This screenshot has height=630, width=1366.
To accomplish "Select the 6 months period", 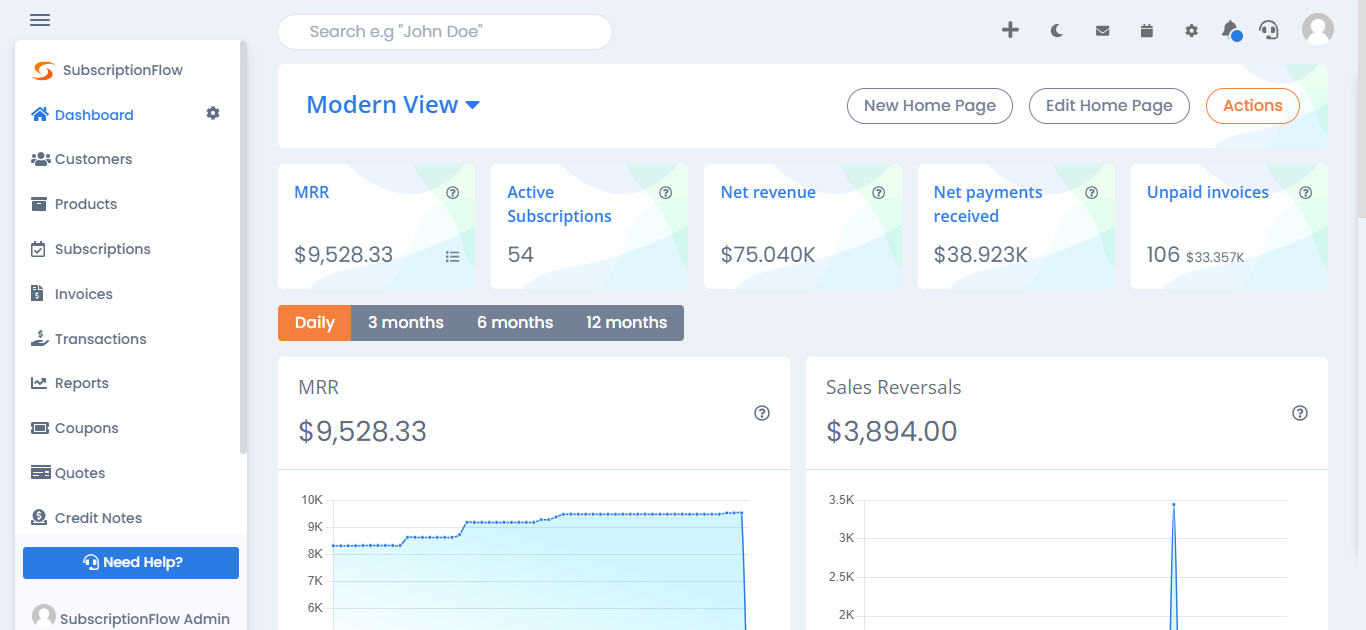I will click(514, 322).
